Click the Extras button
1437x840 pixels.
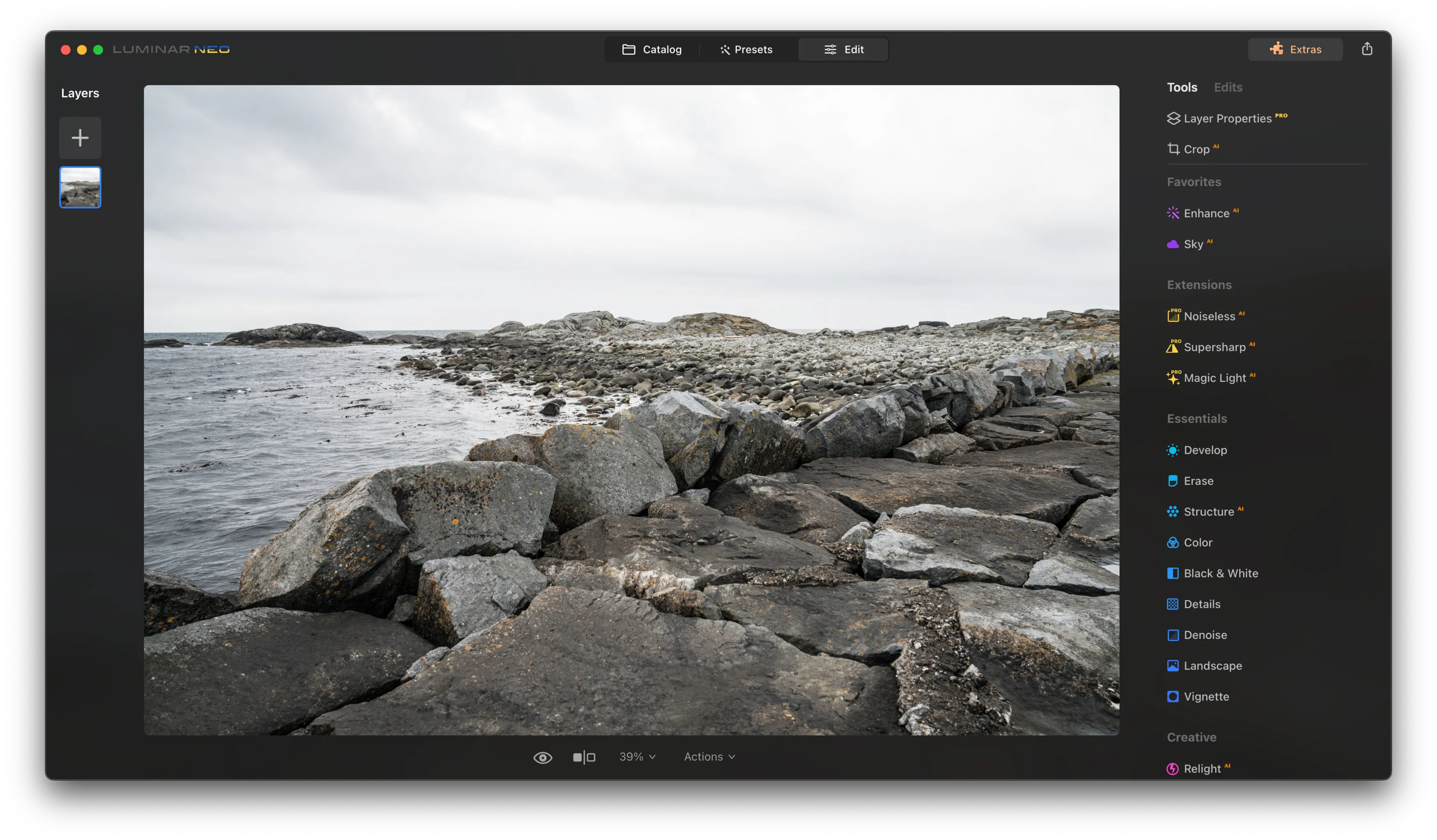pos(1295,50)
